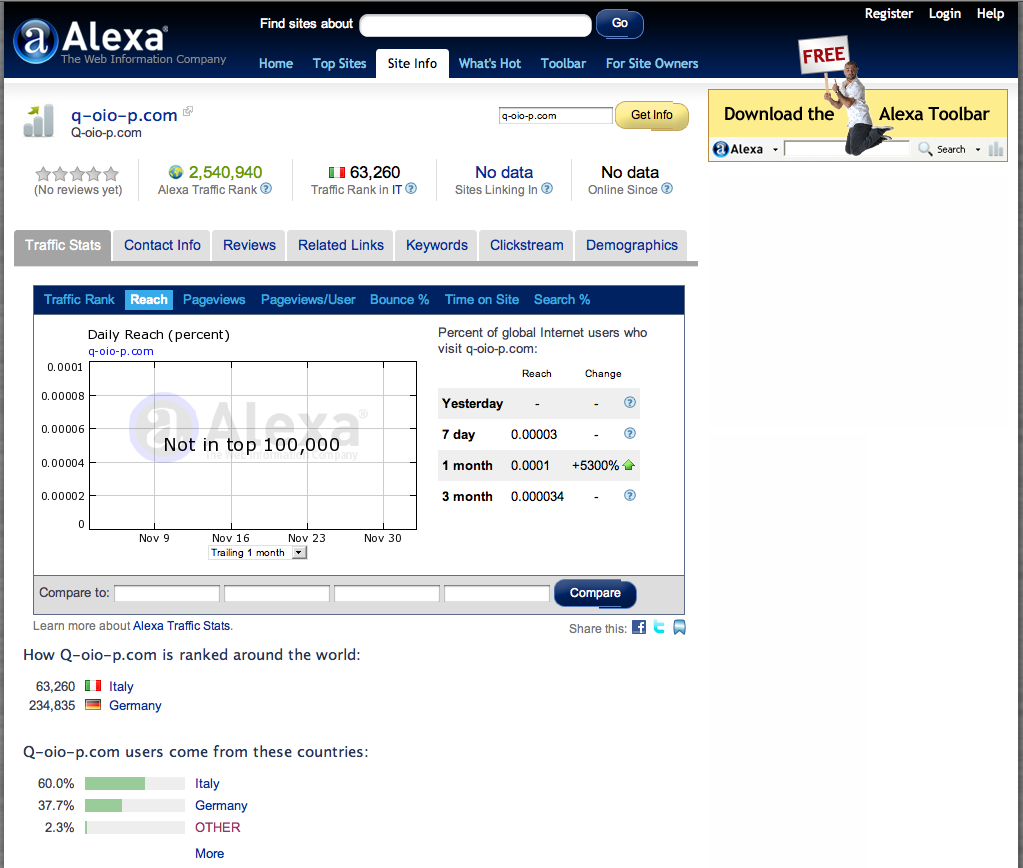This screenshot has width=1023, height=868.
Task: Switch to the Contact Info tab
Action: tap(162, 245)
